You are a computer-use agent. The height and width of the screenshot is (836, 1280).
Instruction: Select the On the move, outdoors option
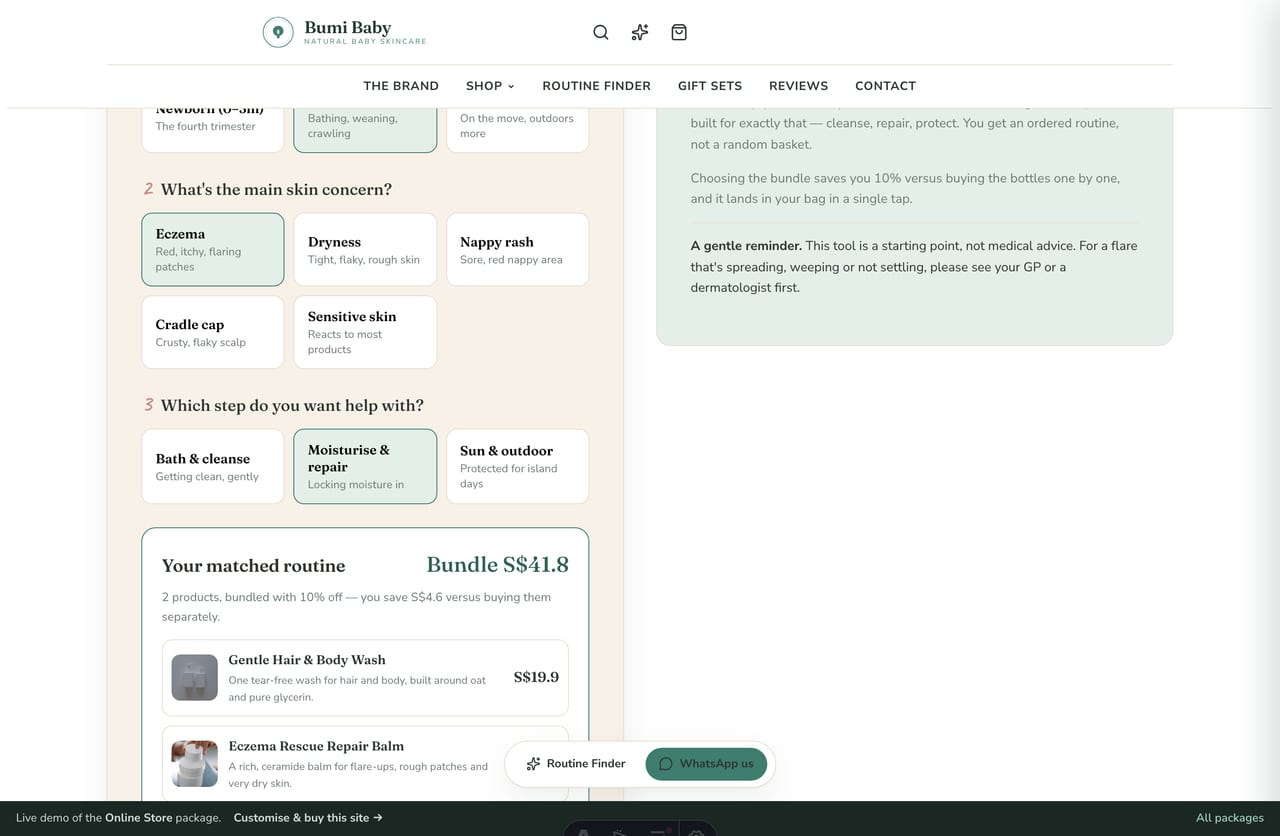(x=517, y=130)
